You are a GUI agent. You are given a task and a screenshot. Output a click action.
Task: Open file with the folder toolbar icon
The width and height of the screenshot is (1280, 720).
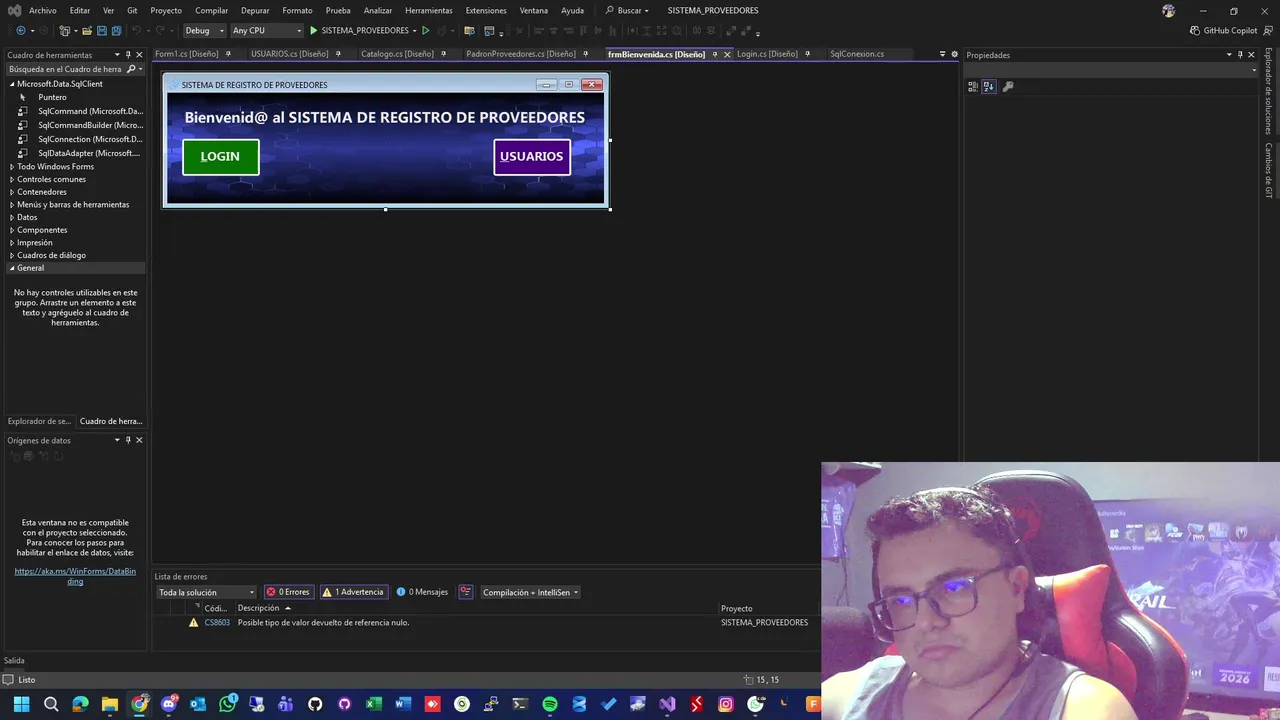87,31
